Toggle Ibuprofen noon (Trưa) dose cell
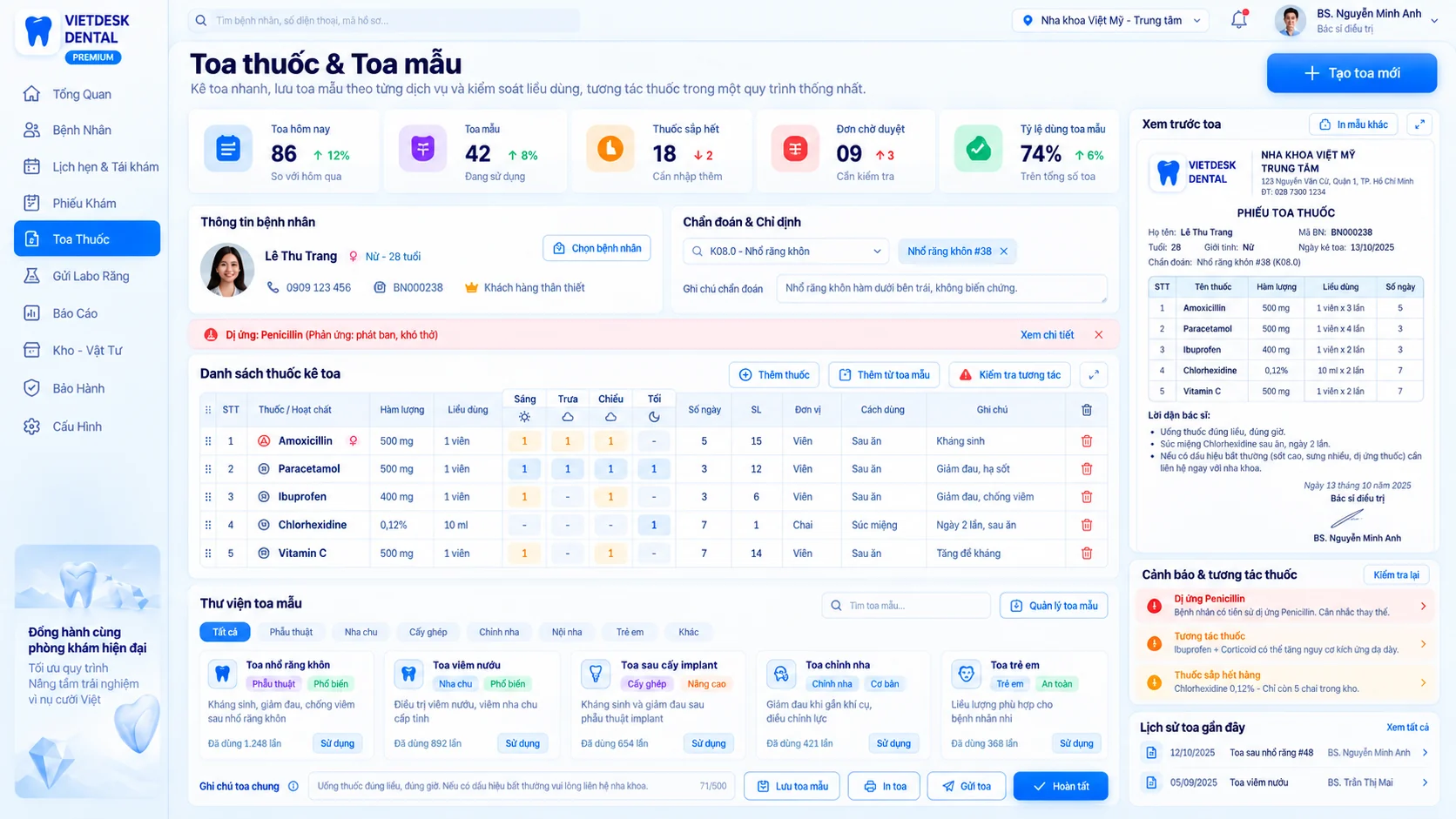Image resolution: width=1456 pixels, height=819 pixels. (x=568, y=497)
